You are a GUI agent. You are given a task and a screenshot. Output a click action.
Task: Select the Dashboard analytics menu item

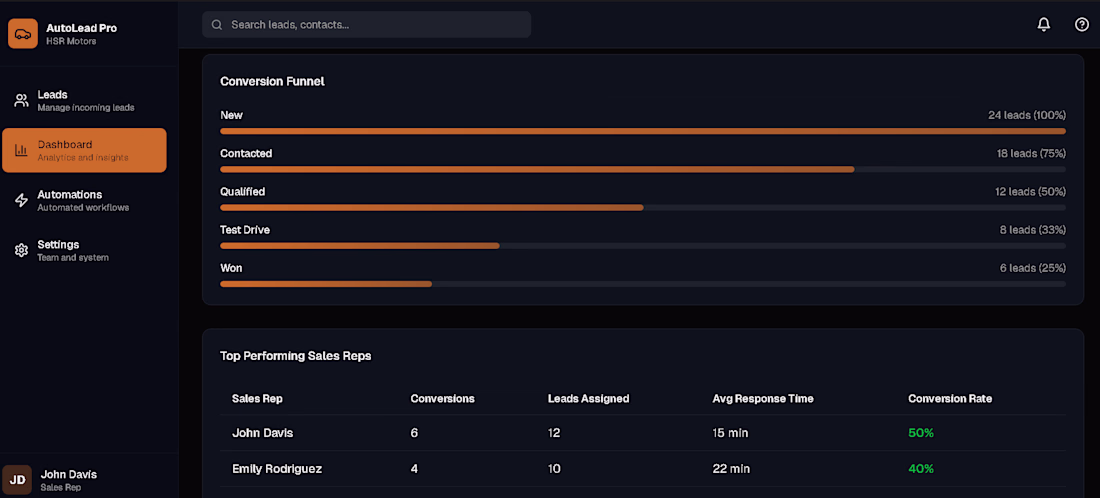[x=84, y=150]
